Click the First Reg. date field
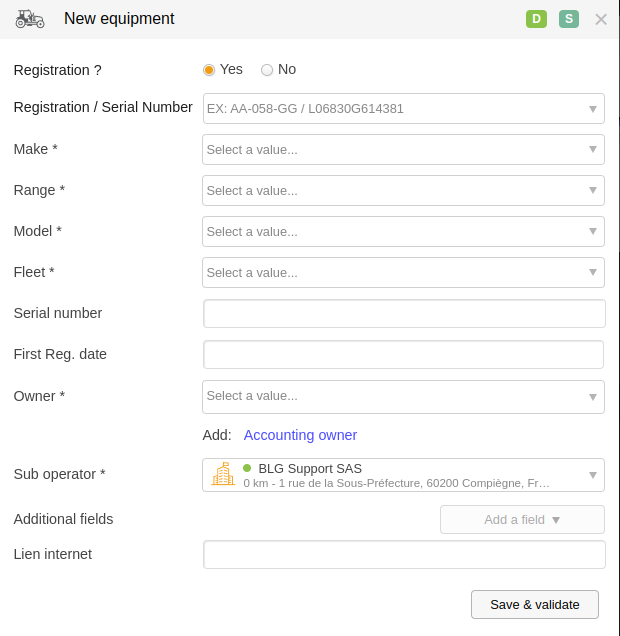Image resolution: width=620 pixels, height=636 pixels. tap(403, 355)
